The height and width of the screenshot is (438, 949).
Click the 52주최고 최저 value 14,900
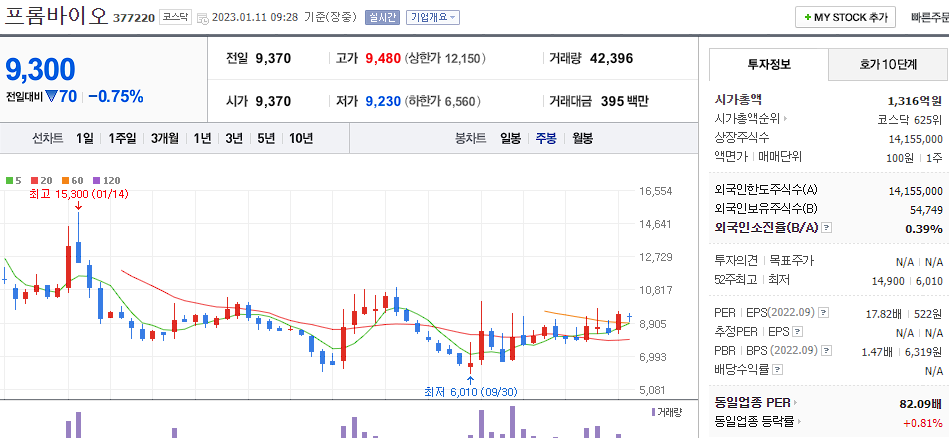pos(888,281)
